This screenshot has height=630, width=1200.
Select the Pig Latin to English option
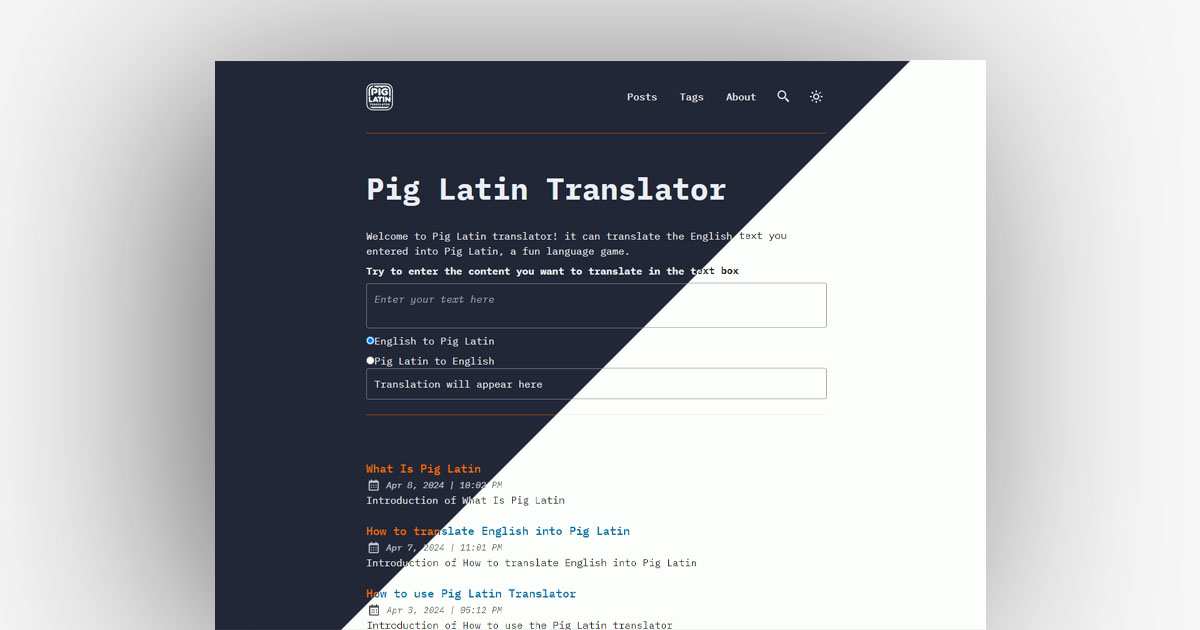tap(370, 360)
